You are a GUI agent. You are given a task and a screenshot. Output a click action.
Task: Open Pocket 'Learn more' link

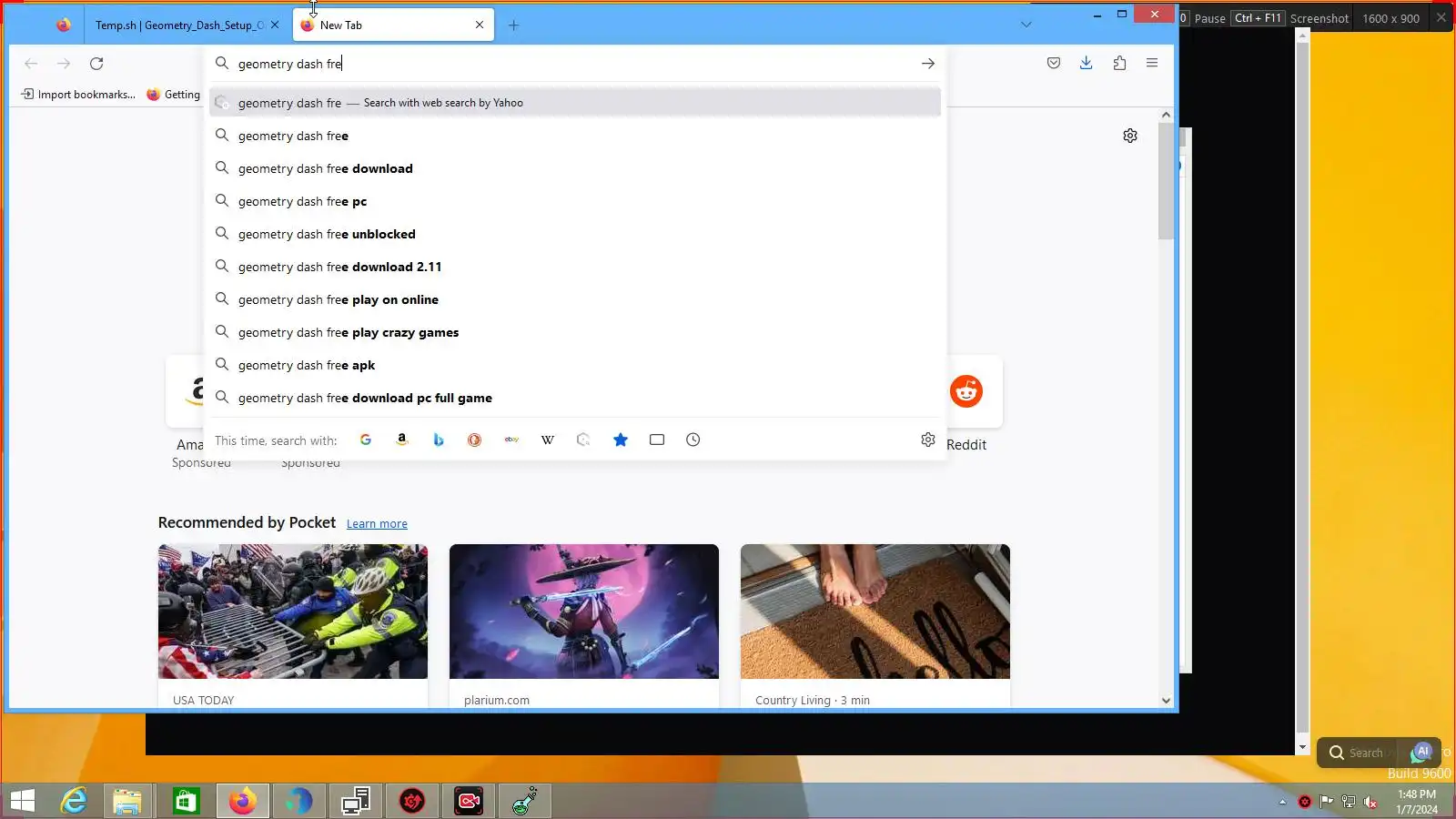tap(377, 524)
